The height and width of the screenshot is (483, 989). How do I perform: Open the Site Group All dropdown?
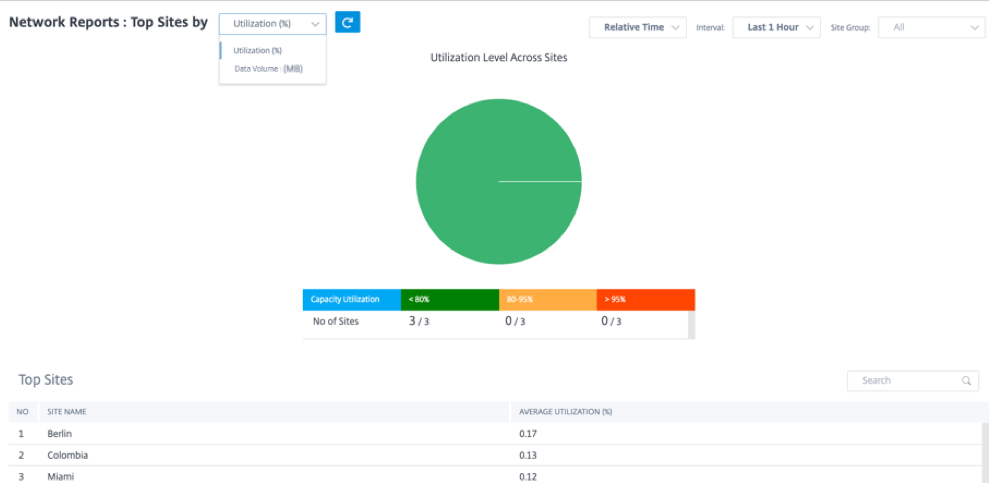tap(931, 28)
